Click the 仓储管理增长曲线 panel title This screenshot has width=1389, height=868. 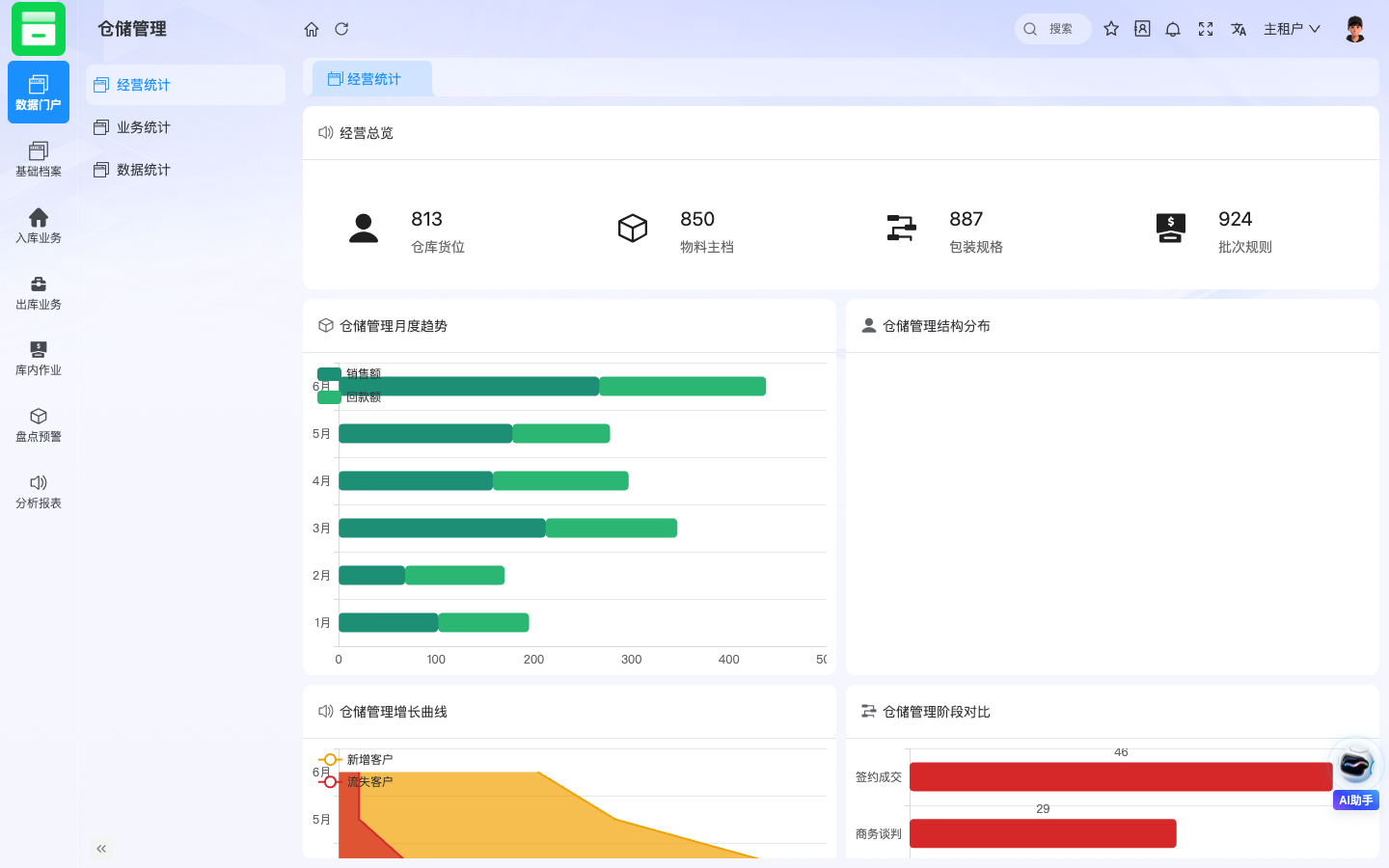pyautogui.click(x=394, y=712)
